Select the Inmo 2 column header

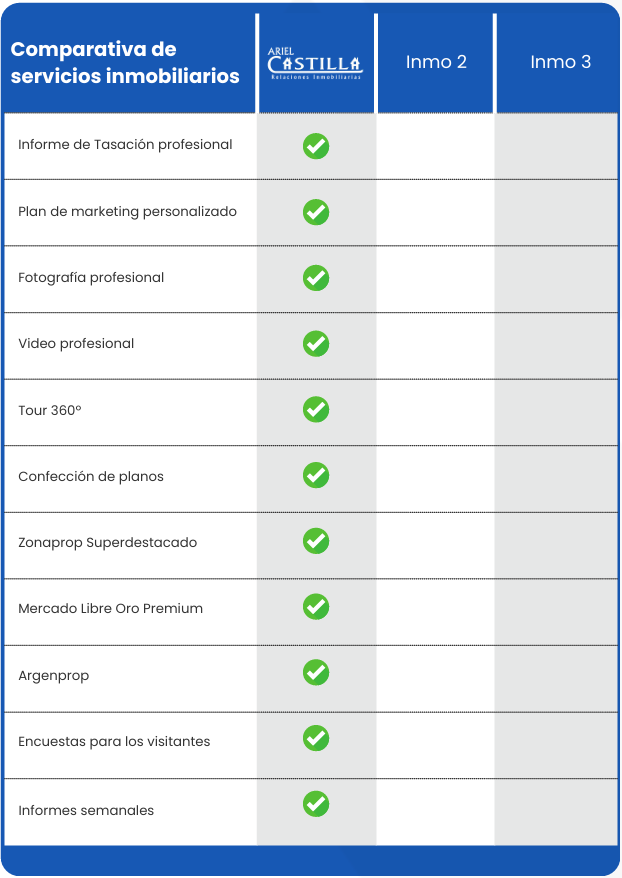[x=436, y=62]
